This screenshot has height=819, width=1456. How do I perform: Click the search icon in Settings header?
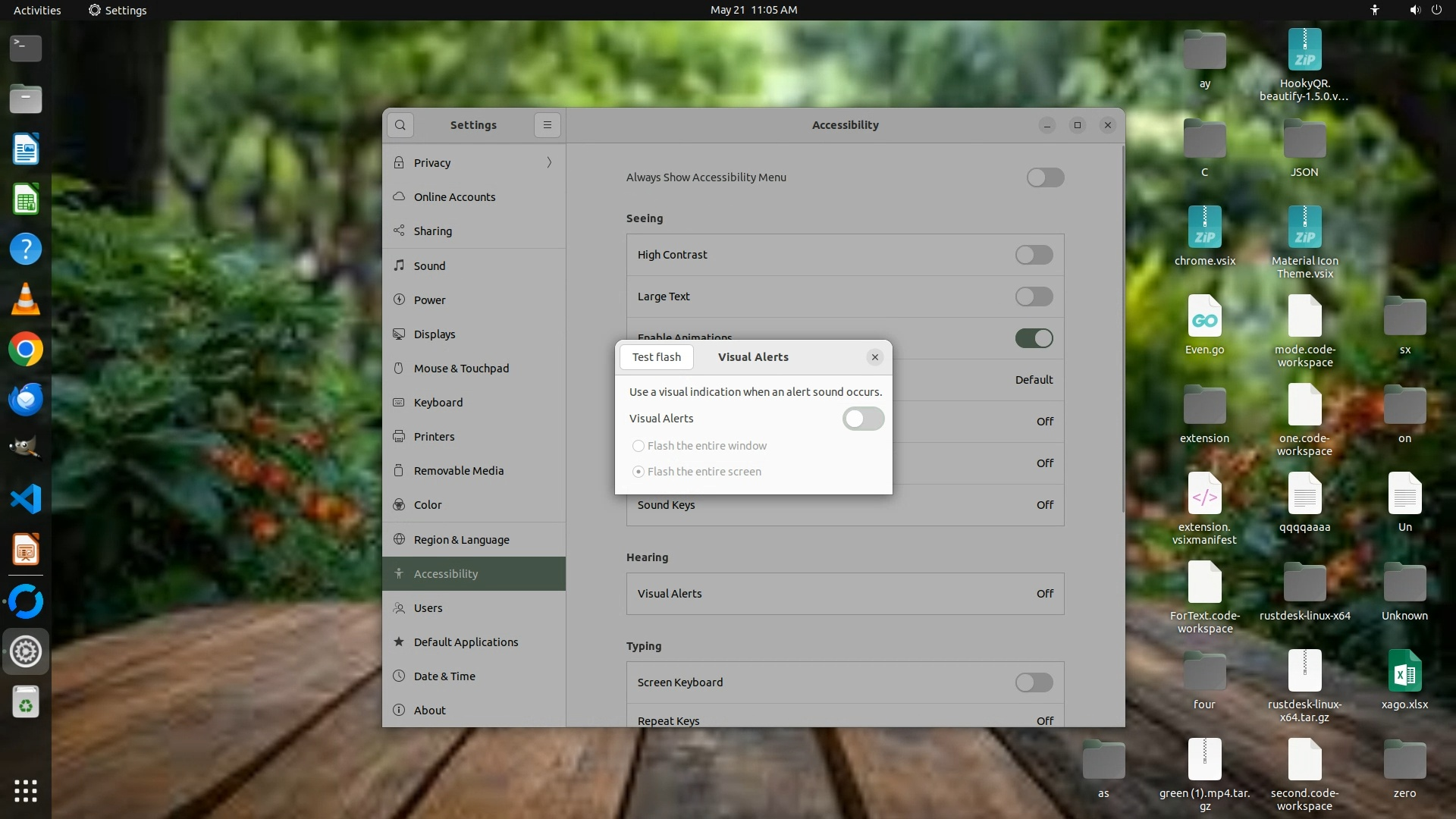click(x=400, y=125)
